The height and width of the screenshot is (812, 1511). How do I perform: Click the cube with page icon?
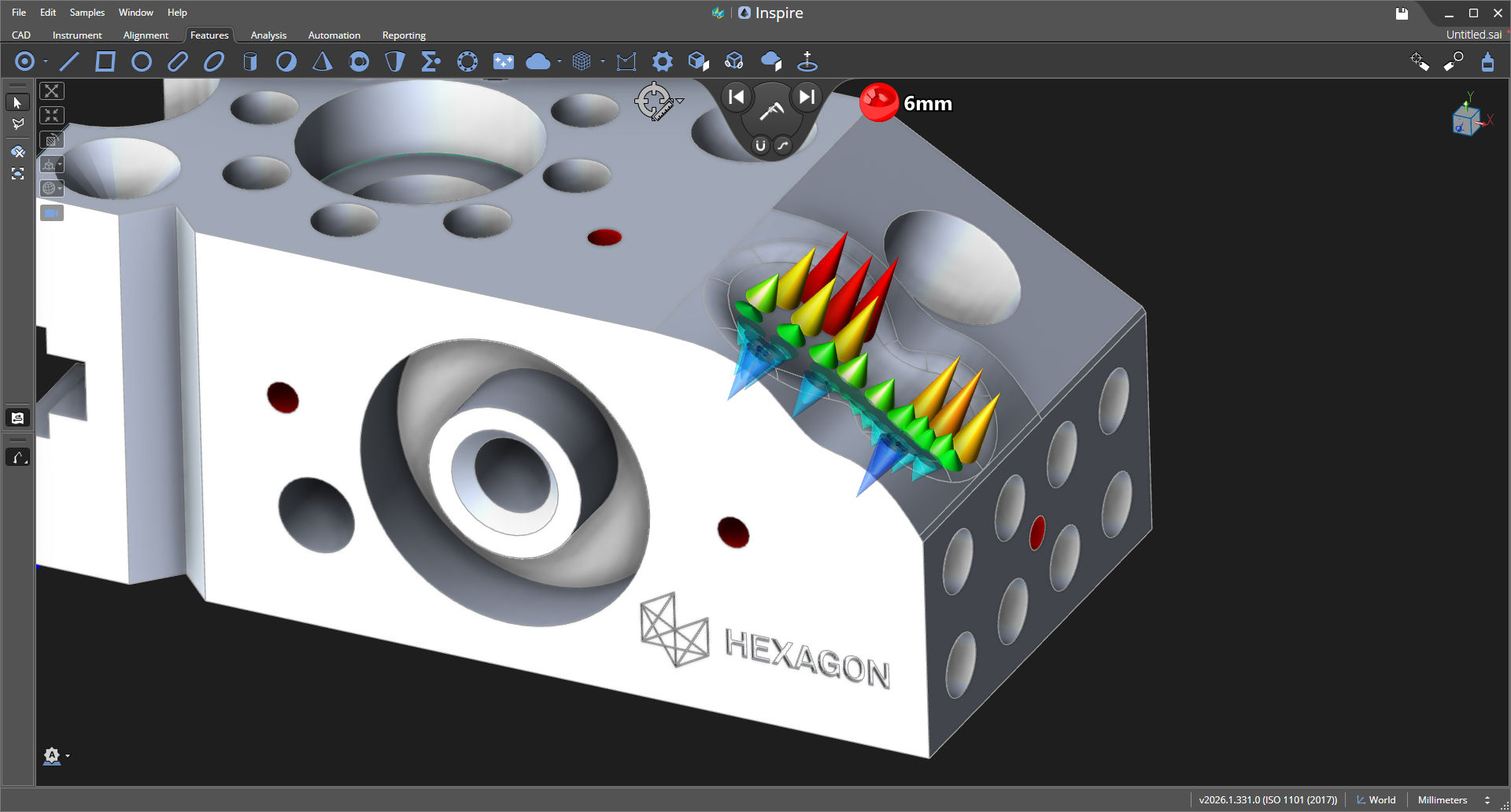point(699,61)
